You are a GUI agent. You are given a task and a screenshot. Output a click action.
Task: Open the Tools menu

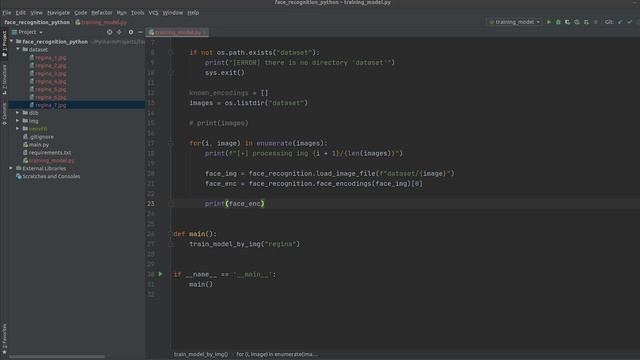coord(138,13)
